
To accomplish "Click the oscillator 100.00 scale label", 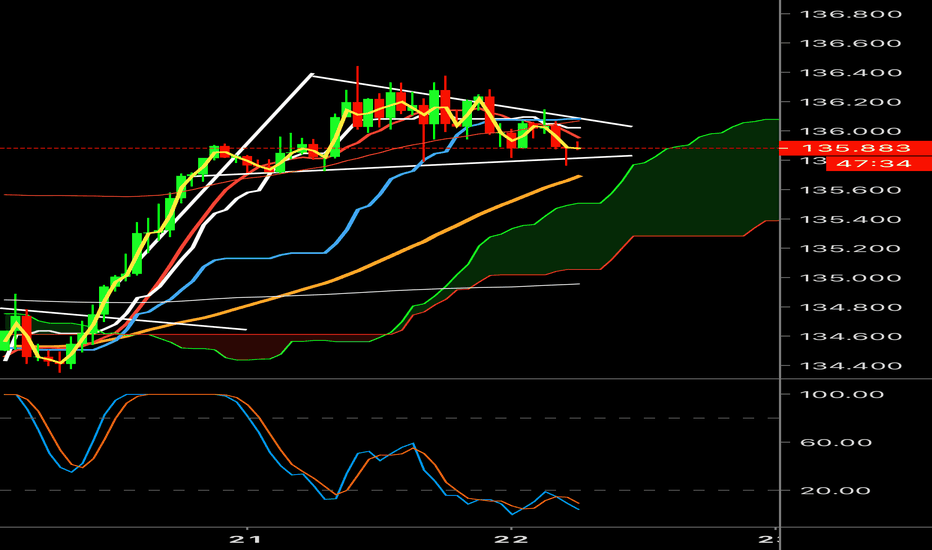I will tap(842, 395).
